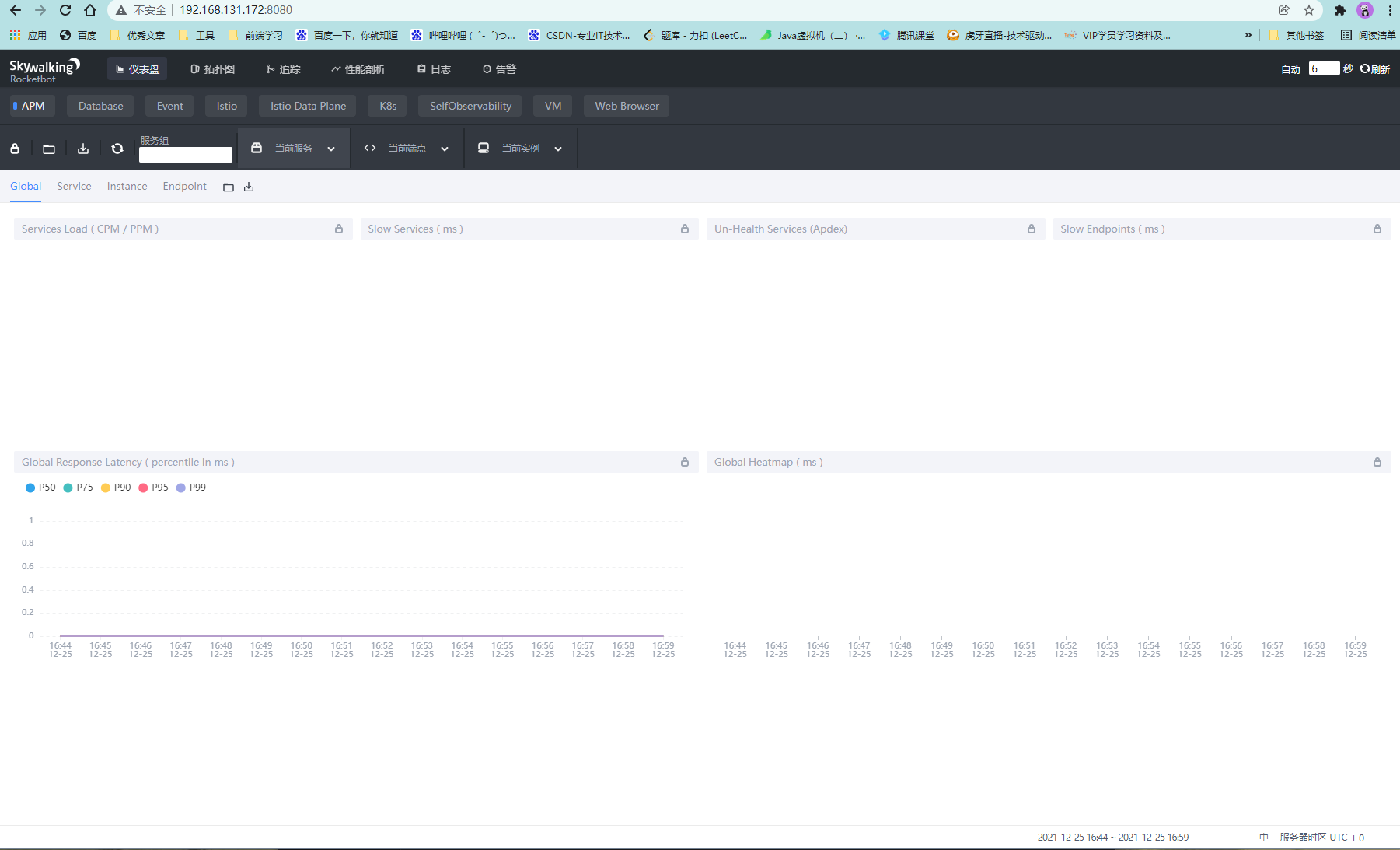Click the browser back arrow
This screenshot has width=1400, height=850.
(x=16, y=10)
